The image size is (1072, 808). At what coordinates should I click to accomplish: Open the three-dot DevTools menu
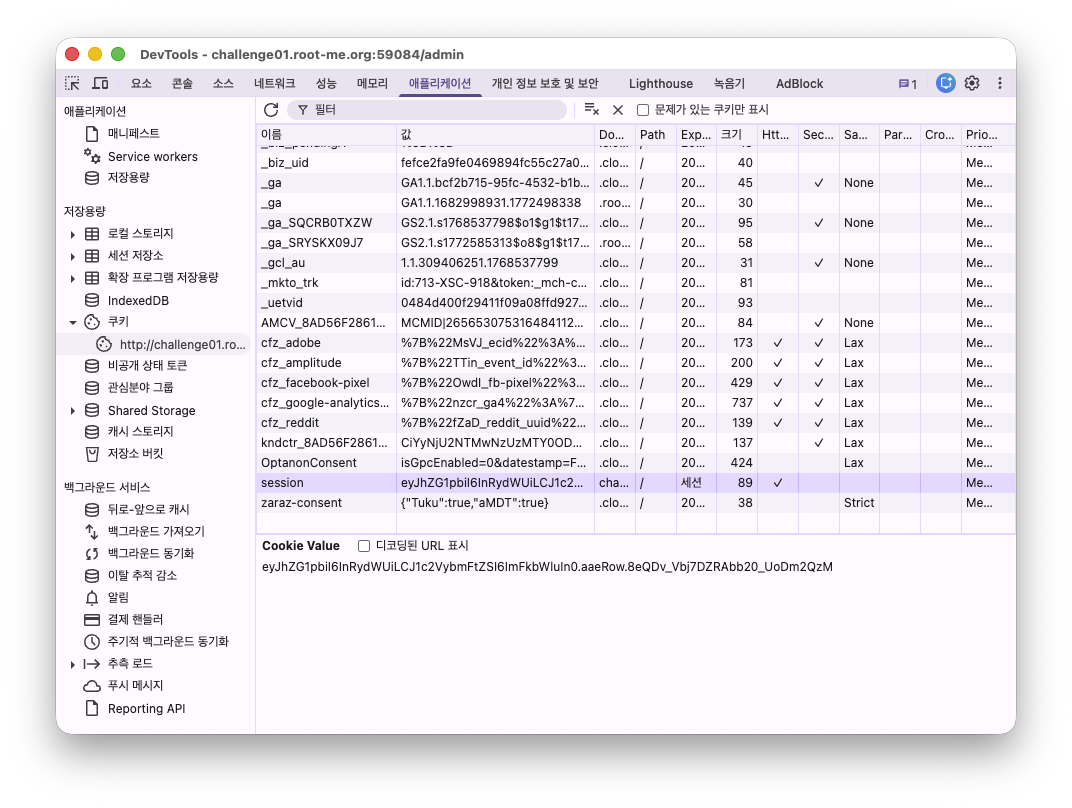point(1000,83)
